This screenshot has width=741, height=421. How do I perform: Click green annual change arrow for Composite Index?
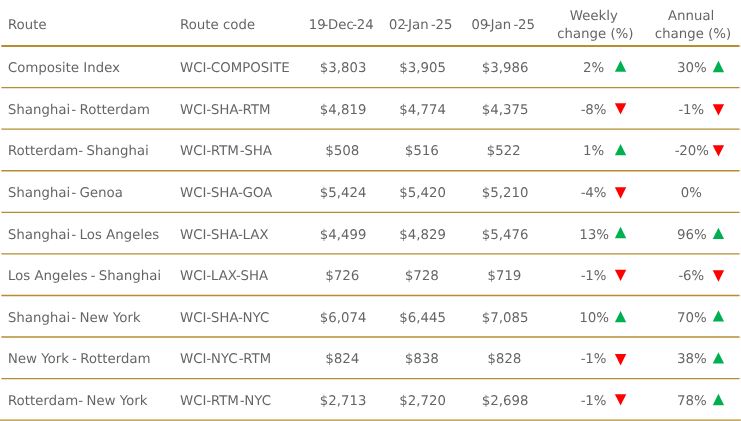click(x=718, y=67)
